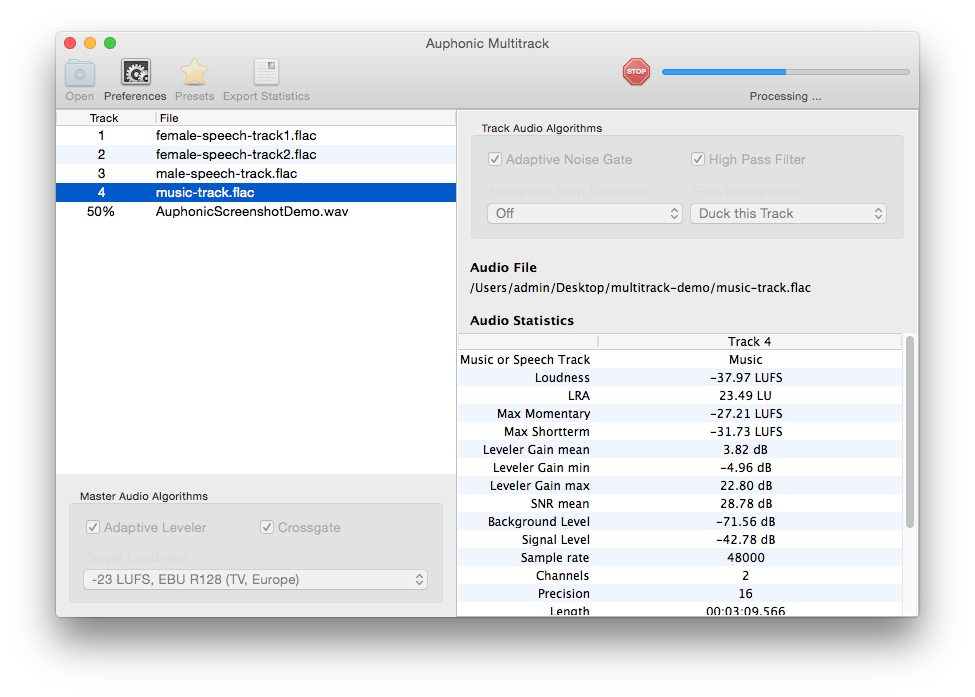975x697 pixels.
Task: Select track 3 male-speech-track.flac
Action: coord(256,173)
